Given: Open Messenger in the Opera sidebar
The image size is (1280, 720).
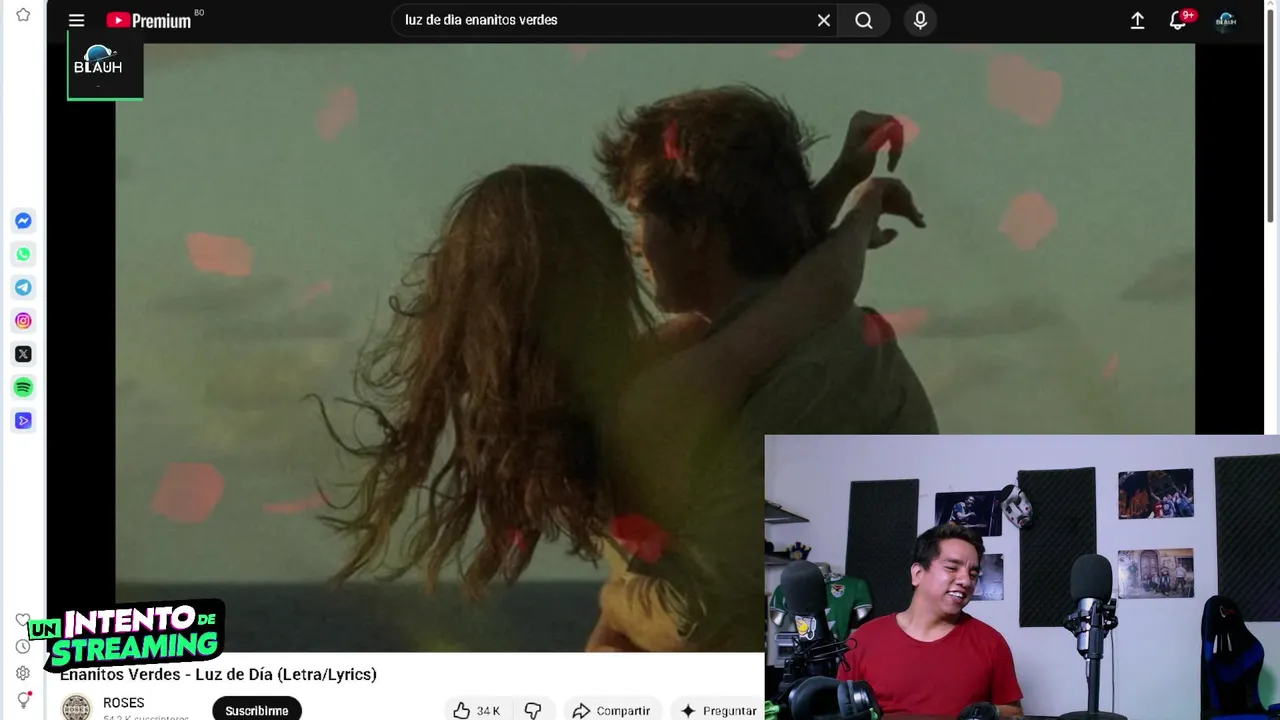Looking at the screenshot, I should 23,221.
